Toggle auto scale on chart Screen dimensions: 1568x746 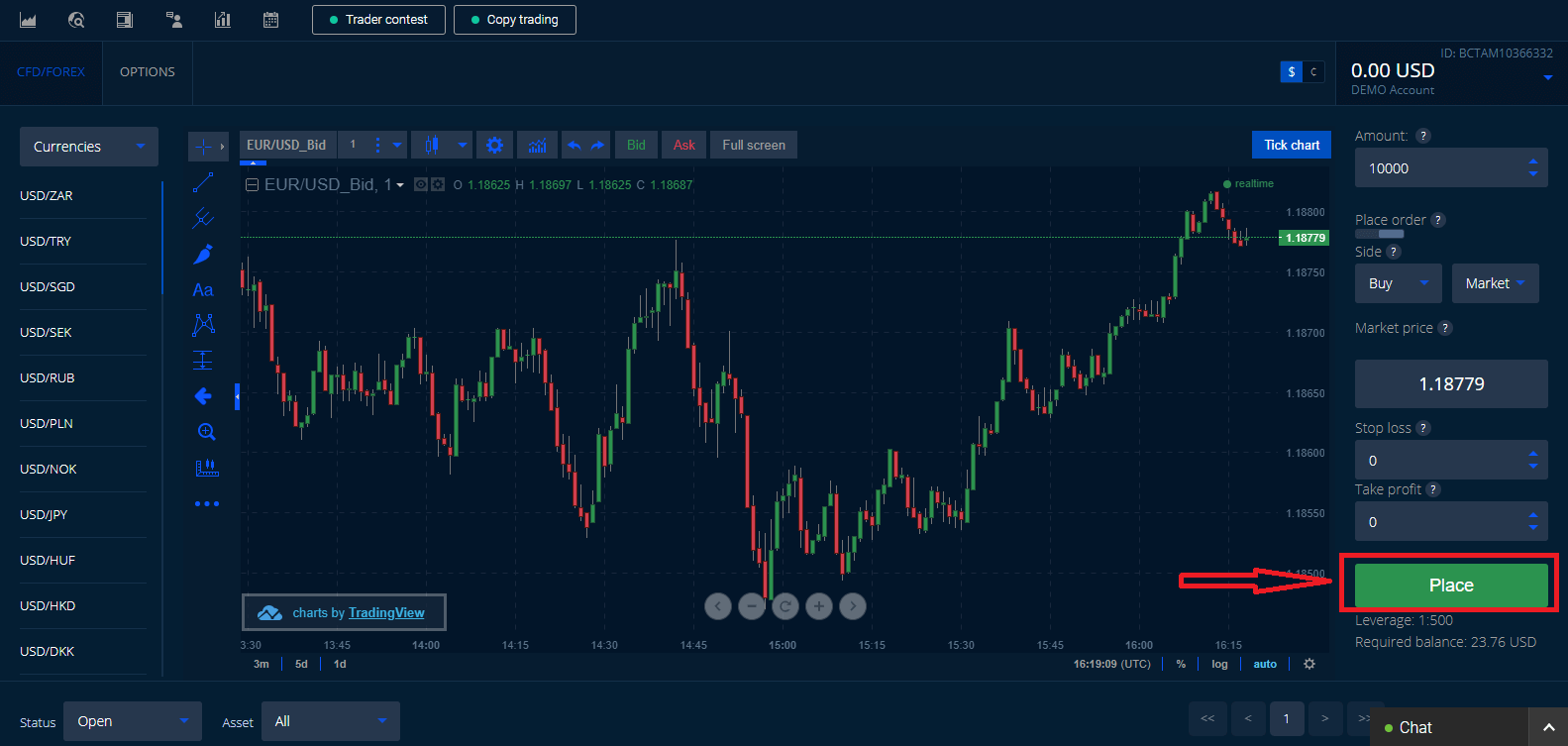1265,664
